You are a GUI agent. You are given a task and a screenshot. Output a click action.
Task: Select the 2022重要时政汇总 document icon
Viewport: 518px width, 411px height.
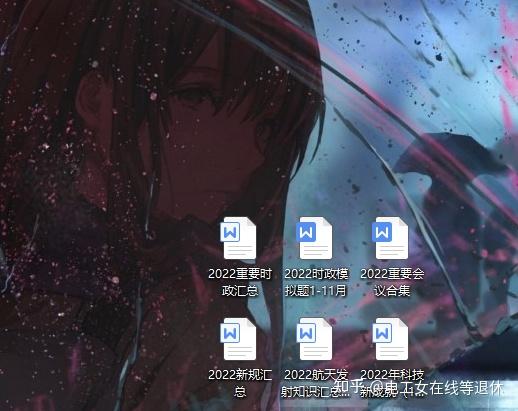(238, 238)
